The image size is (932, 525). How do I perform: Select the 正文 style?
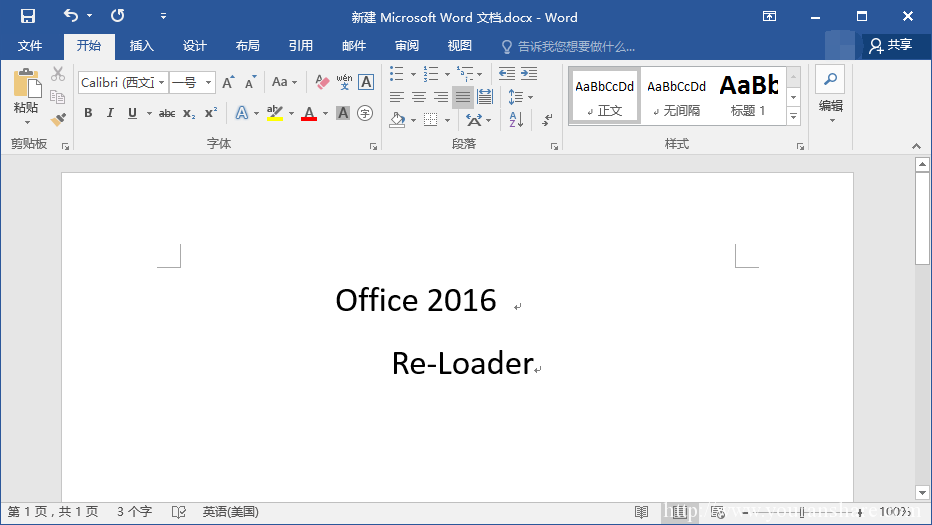click(604, 95)
